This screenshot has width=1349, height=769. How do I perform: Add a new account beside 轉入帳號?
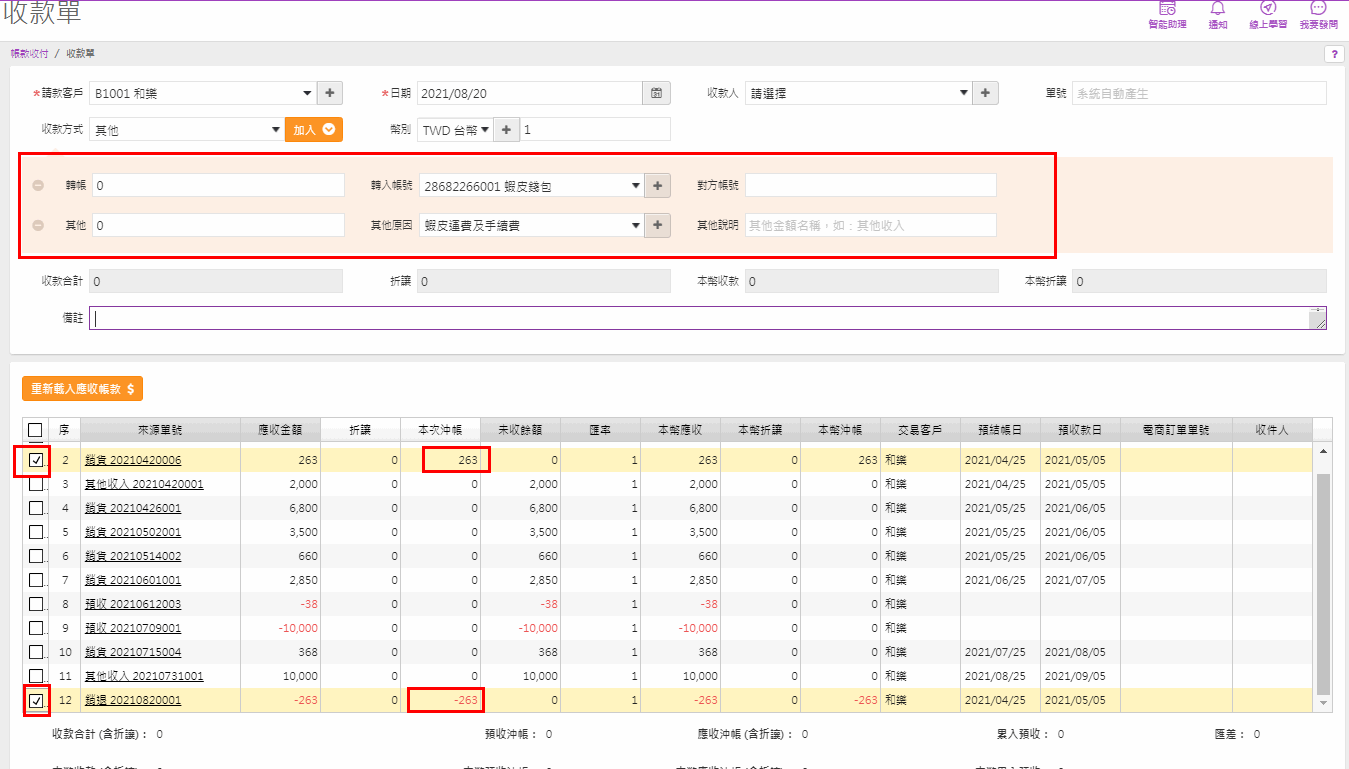(657, 185)
